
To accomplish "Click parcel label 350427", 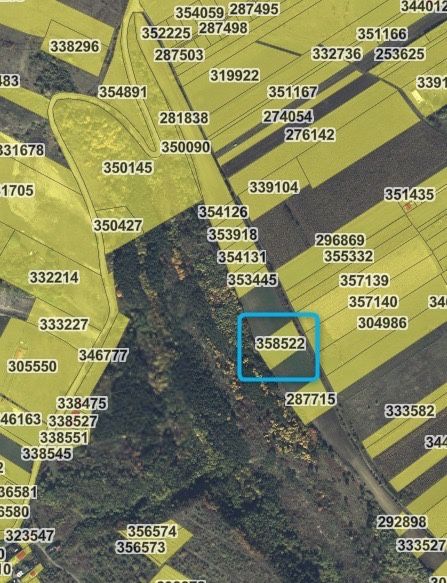I will click(118, 225).
